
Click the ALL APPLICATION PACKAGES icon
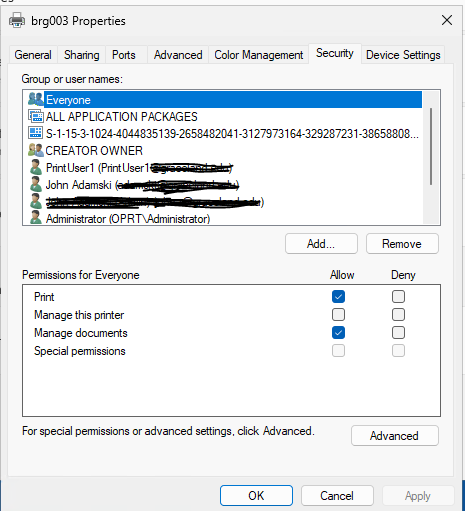[x=36, y=116]
